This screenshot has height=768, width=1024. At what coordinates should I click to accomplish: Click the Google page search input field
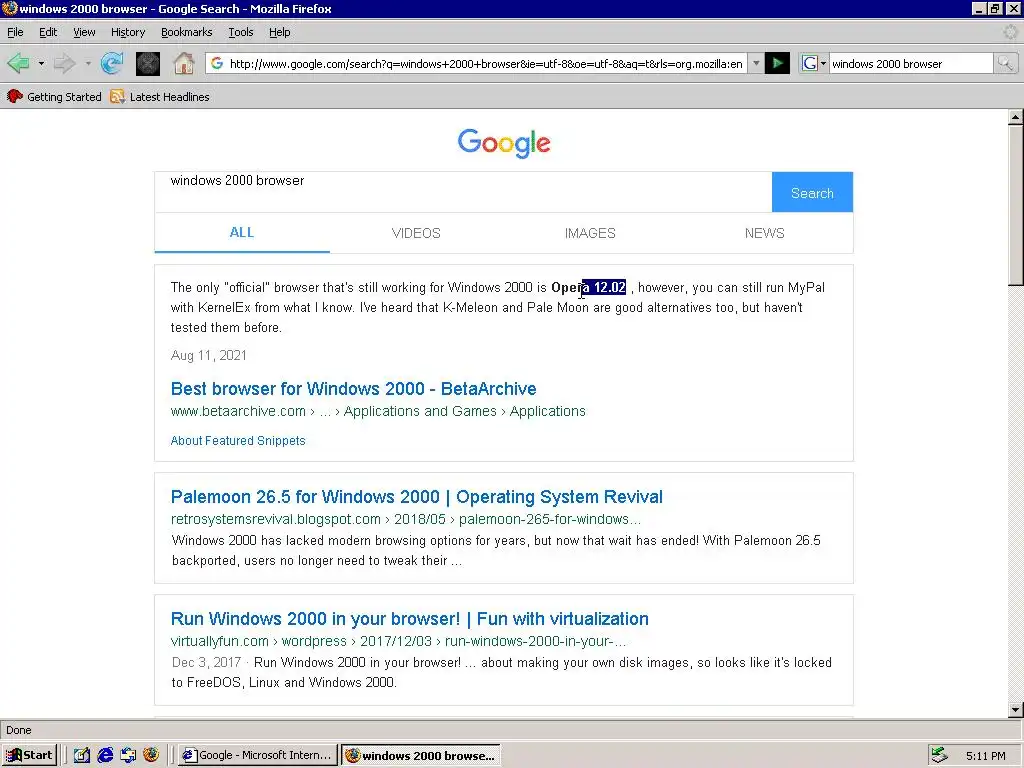463,192
